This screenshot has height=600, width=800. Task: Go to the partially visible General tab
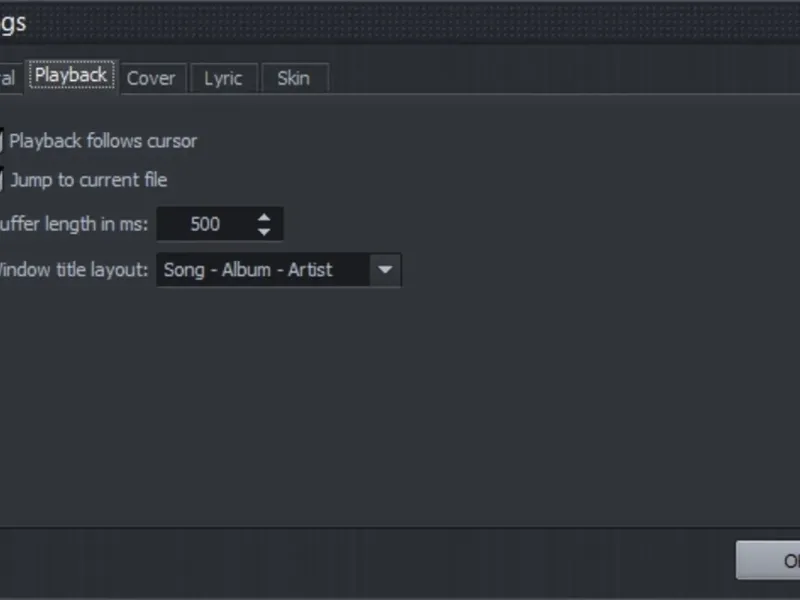8,78
